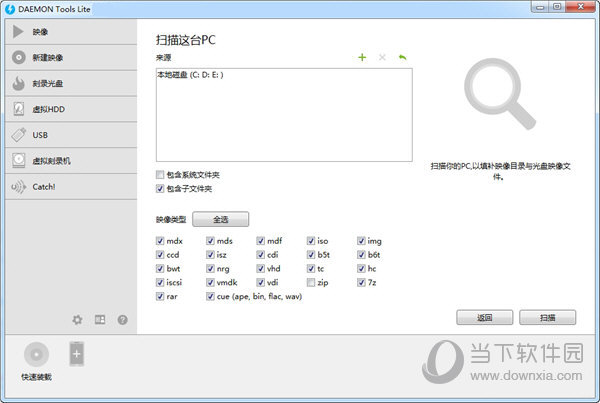This screenshot has height=403, width=600.
Task: Toggle the vhd file type checkbox
Action: pos(261,269)
